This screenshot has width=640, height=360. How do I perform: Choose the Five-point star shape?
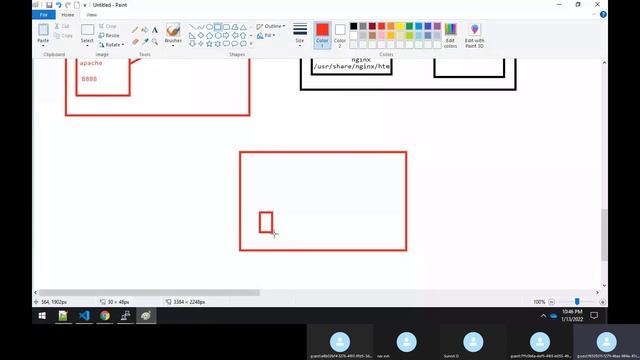coord(209,44)
